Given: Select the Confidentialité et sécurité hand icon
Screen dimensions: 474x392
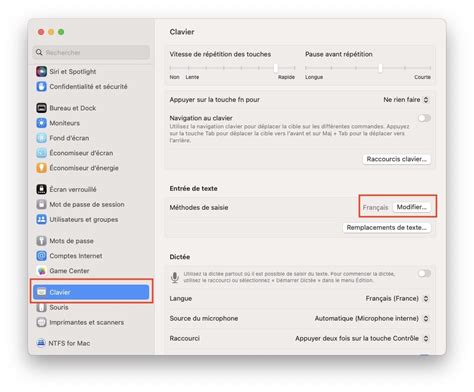Looking at the screenshot, I should [x=41, y=86].
